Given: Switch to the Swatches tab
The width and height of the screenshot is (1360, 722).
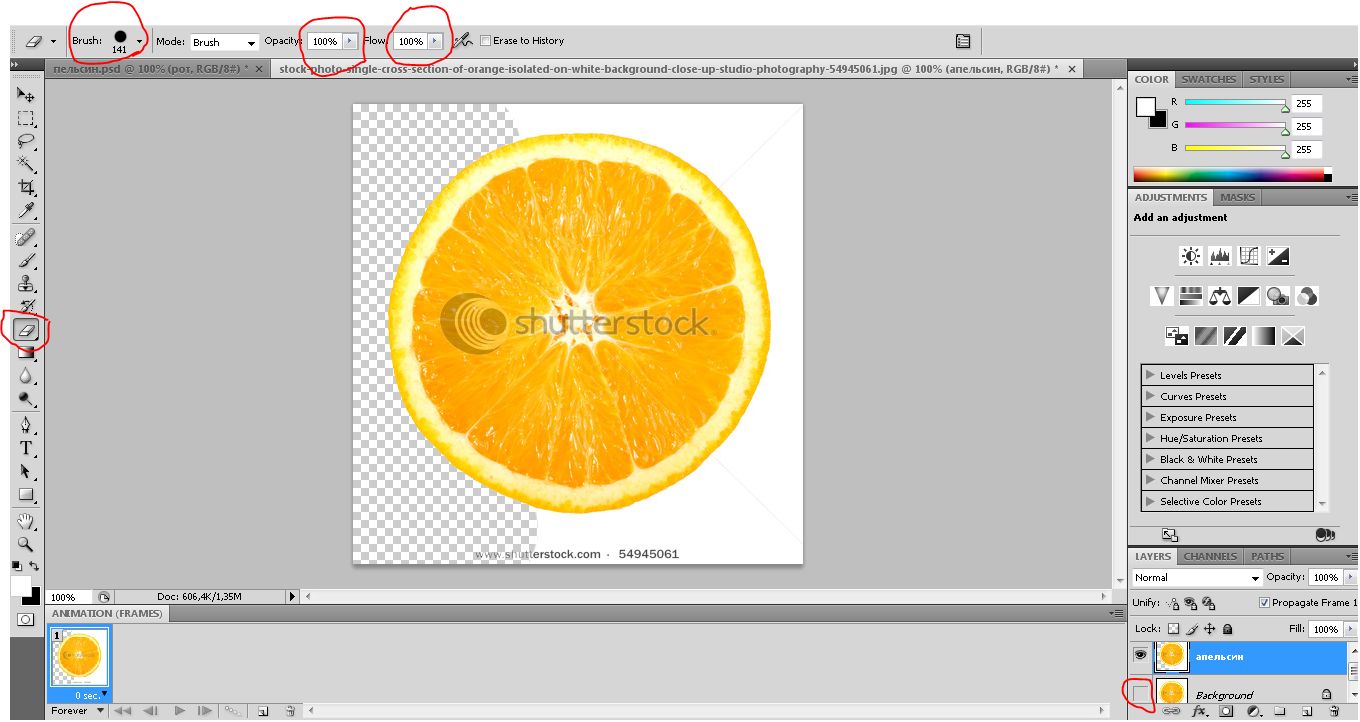Looking at the screenshot, I should [1208, 79].
